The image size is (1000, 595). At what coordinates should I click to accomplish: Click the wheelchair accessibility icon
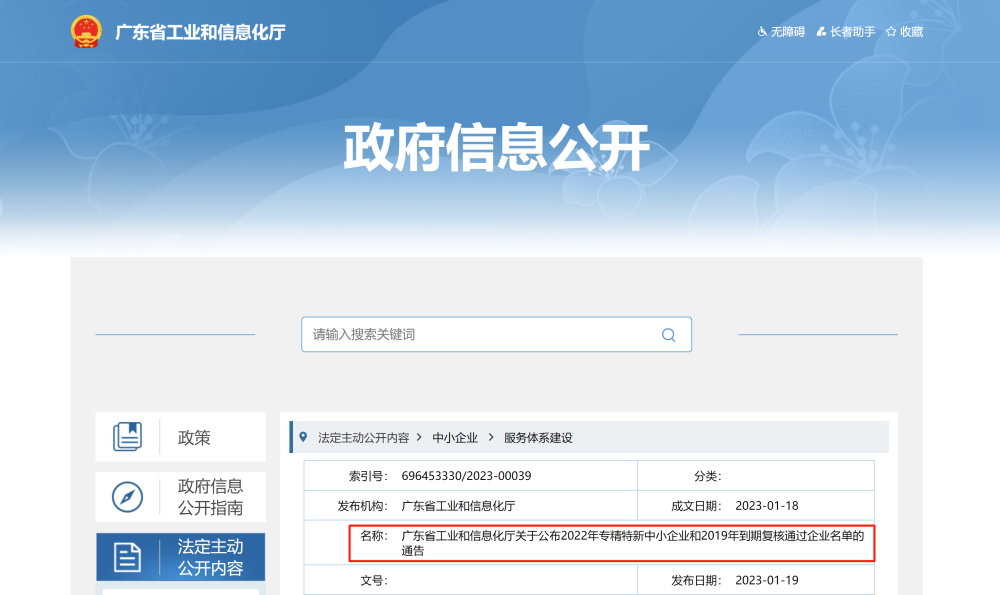(x=762, y=32)
